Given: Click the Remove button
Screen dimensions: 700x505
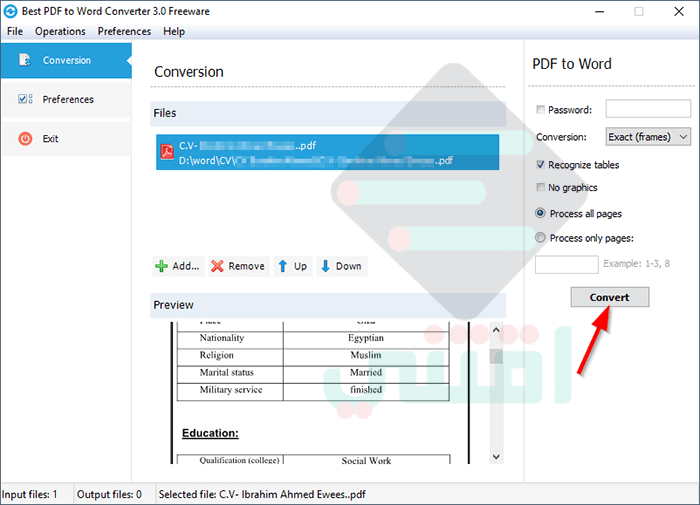Looking at the screenshot, I should click(239, 266).
